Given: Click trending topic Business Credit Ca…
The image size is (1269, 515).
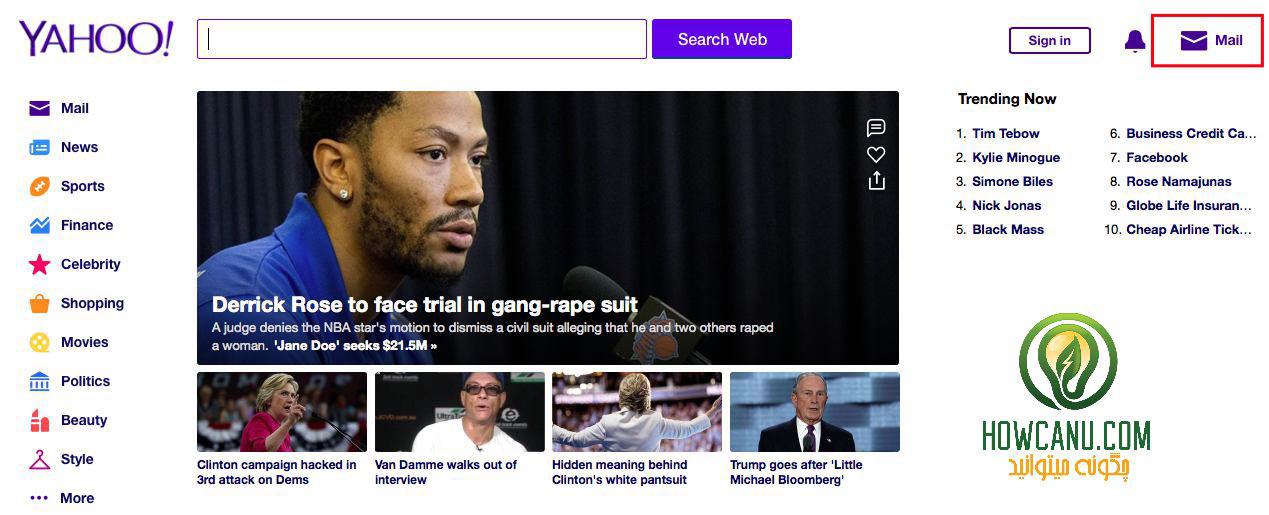Looking at the screenshot, I should (x=1191, y=133).
